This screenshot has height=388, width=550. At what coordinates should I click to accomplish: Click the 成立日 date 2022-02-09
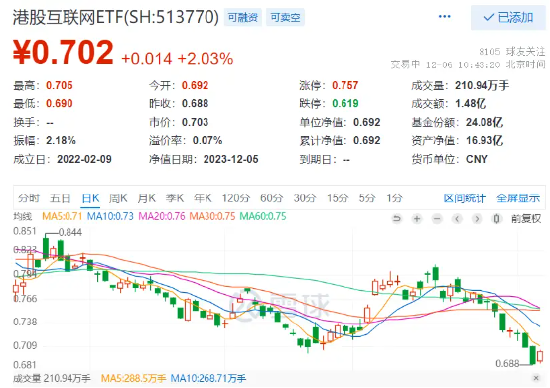pos(84,159)
